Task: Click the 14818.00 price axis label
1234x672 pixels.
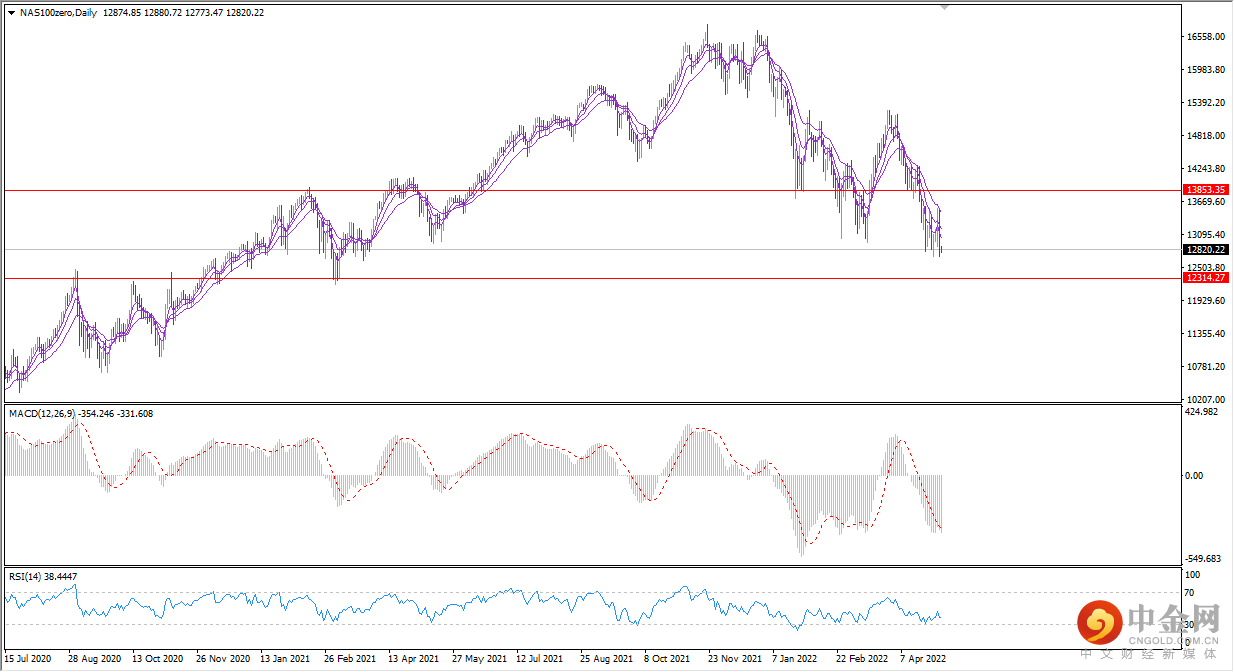Action: [x=1205, y=136]
